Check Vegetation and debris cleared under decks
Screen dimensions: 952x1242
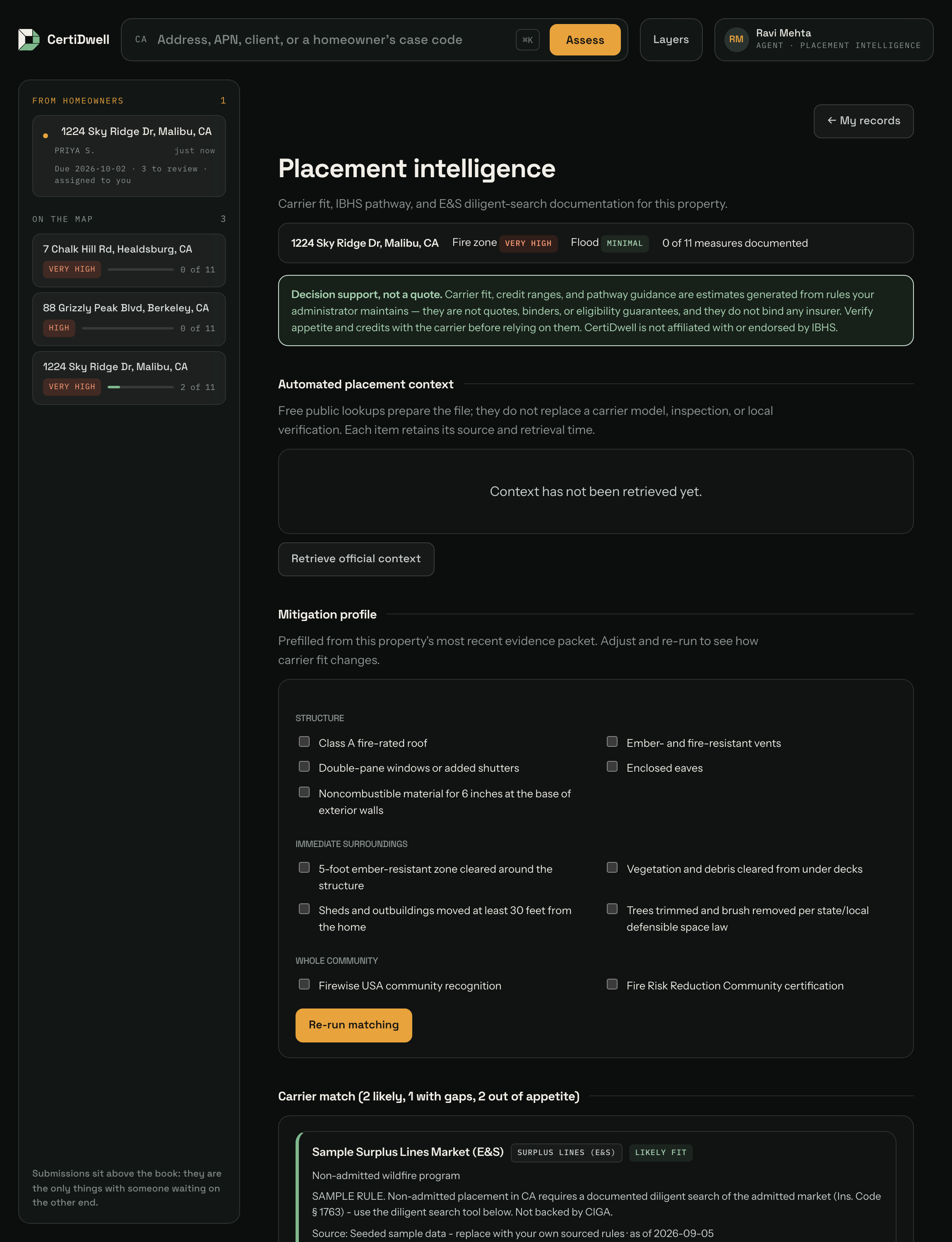(612, 867)
